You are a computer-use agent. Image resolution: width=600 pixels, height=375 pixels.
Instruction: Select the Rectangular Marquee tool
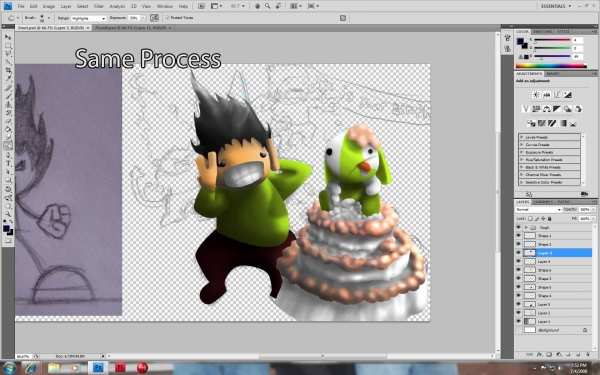[8, 46]
